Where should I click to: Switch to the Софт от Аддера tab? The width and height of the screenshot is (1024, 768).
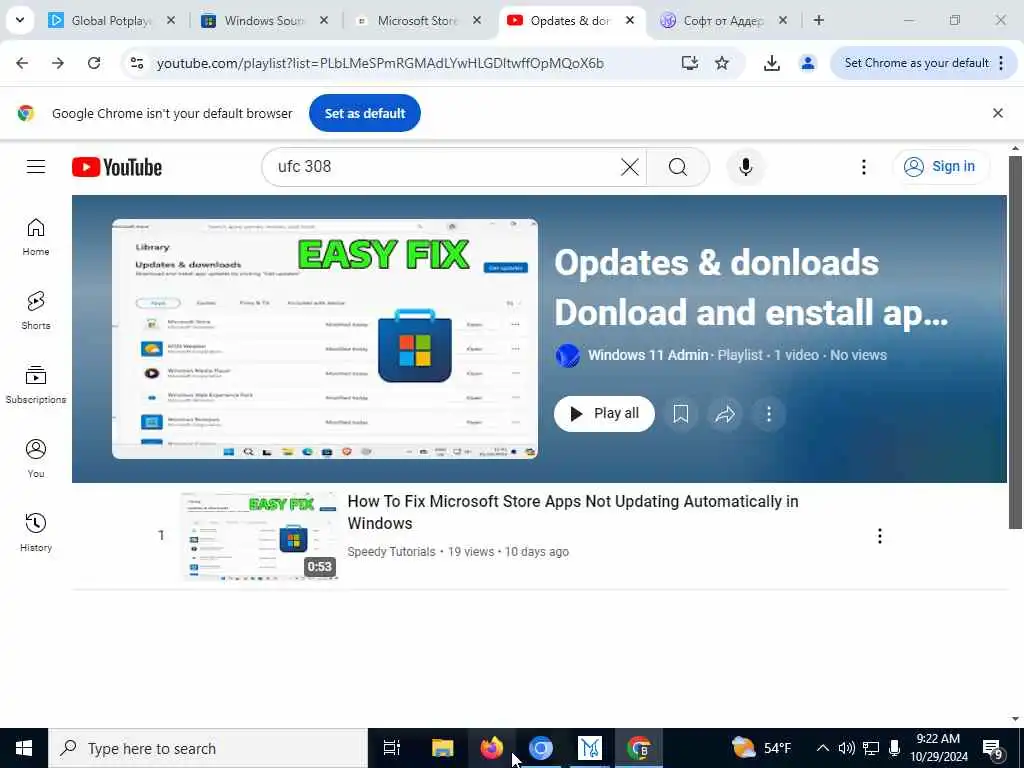[x=722, y=21]
